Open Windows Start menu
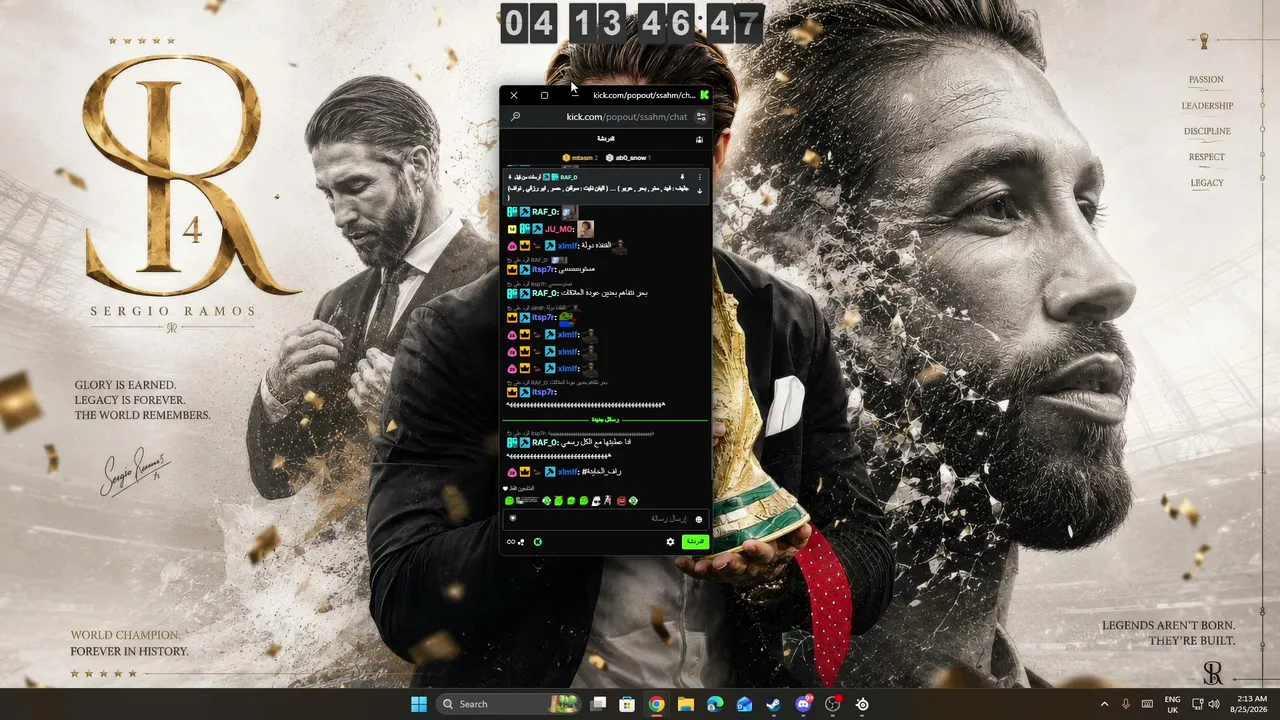1280x720 pixels. [419, 704]
